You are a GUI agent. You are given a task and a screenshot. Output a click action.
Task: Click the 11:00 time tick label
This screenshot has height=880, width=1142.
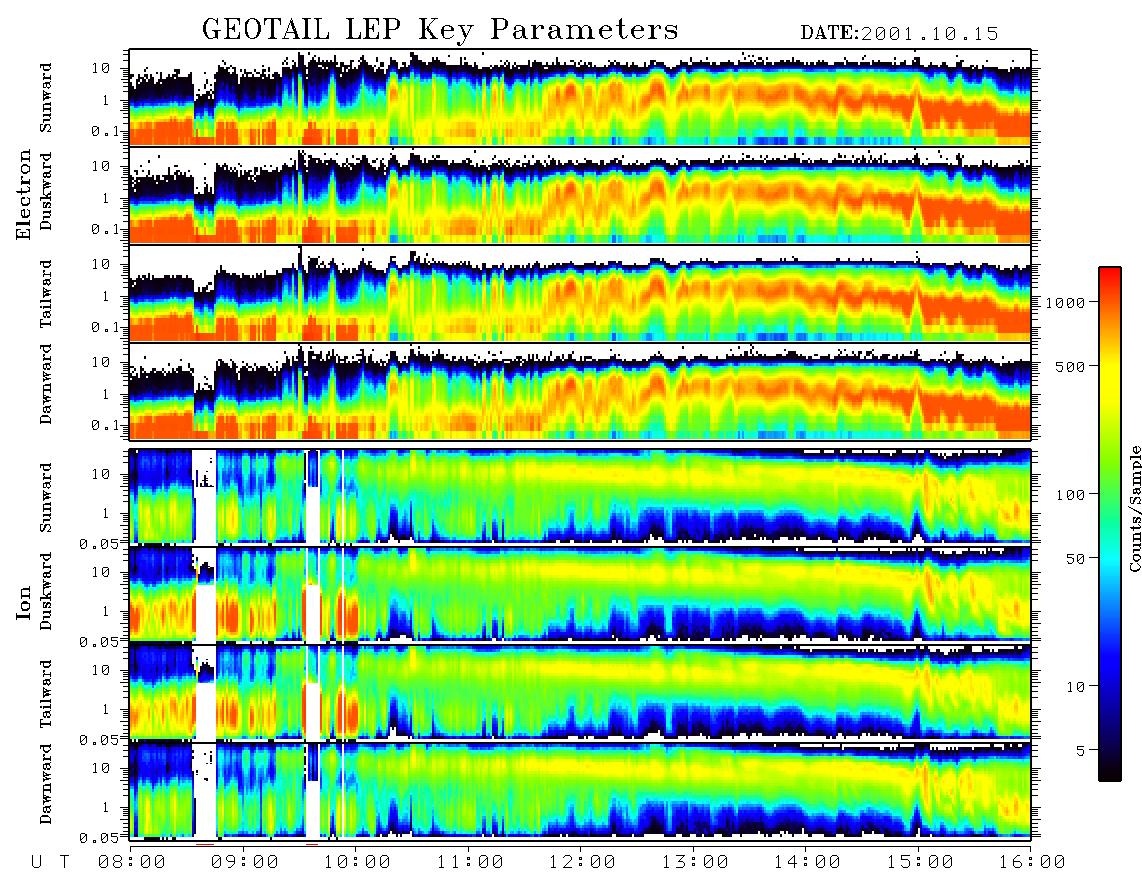click(x=470, y=862)
